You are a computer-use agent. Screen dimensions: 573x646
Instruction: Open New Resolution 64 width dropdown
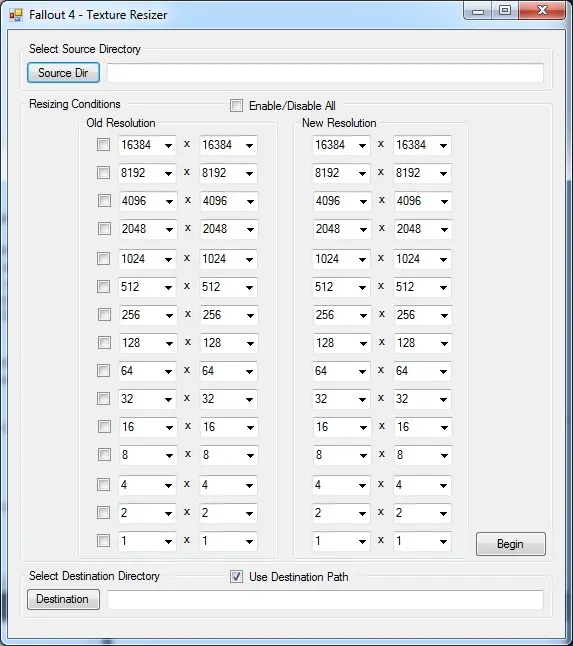pos(341,372)
